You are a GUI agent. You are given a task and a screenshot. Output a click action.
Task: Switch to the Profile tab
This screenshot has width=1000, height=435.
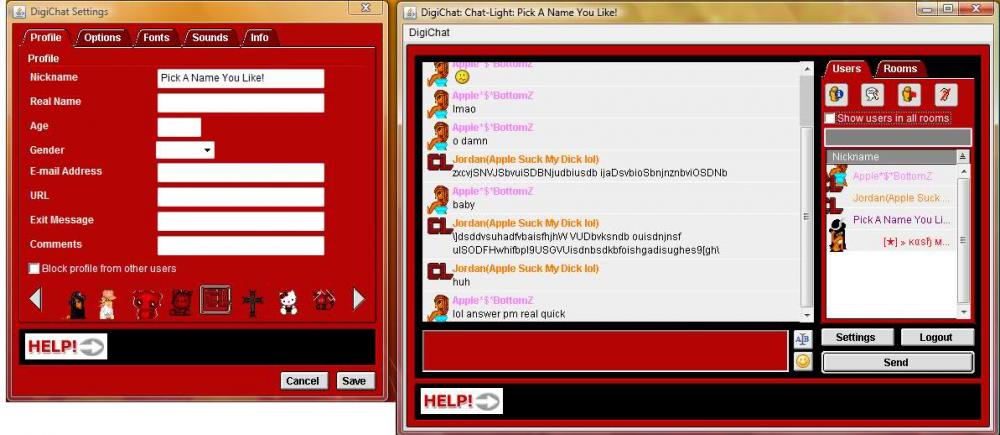pos(46,38)
